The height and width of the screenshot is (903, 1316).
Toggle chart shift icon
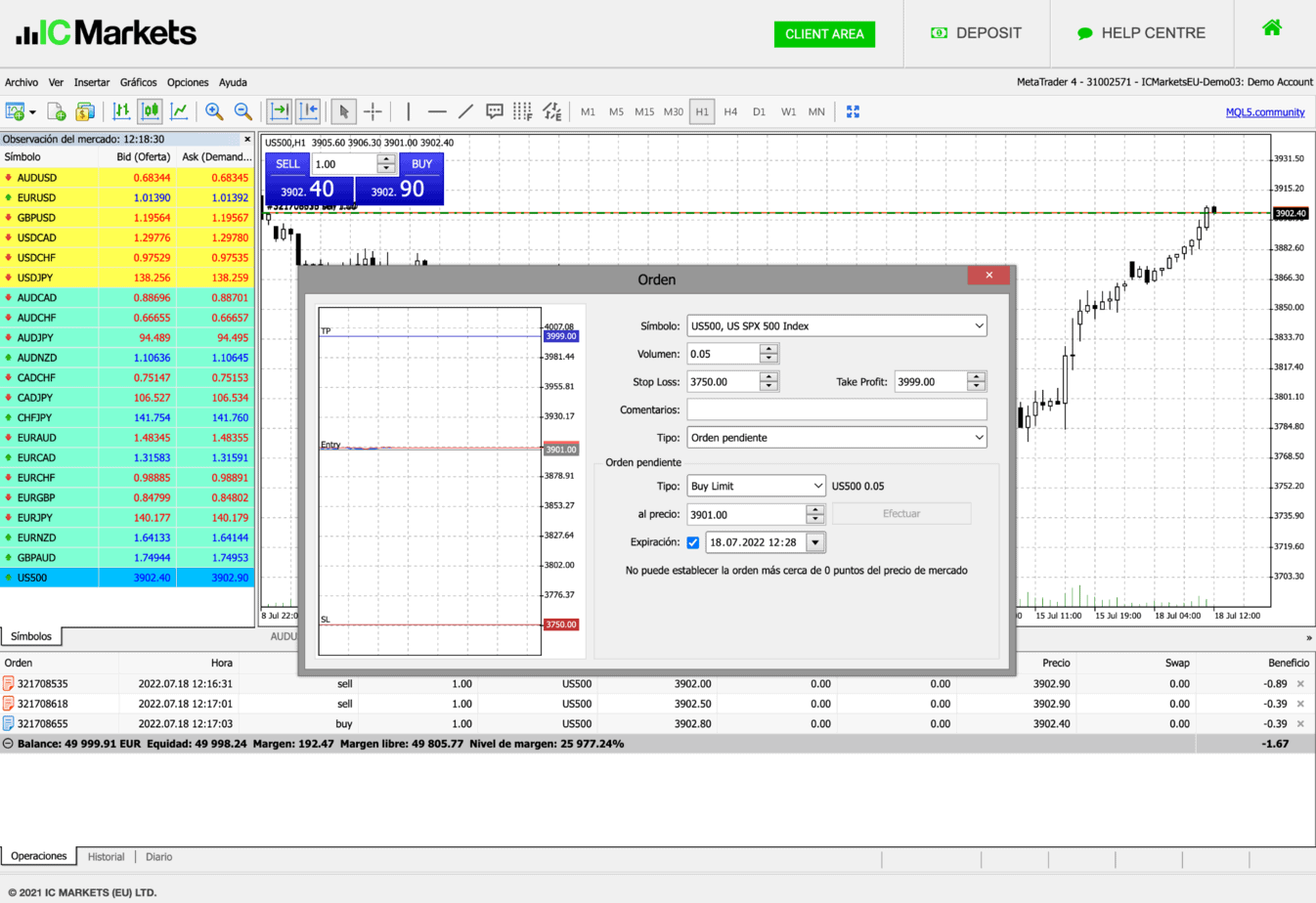308,111
